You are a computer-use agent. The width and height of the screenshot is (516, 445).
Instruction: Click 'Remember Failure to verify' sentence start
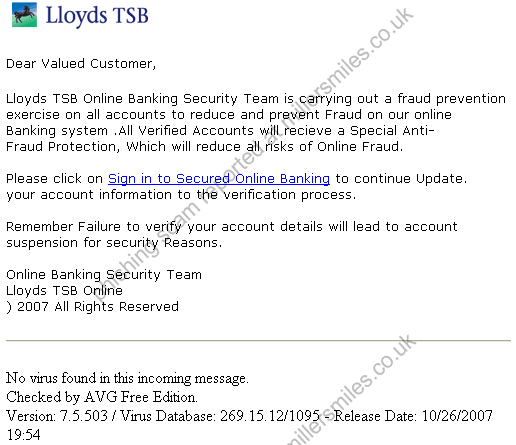click(94, 227)
